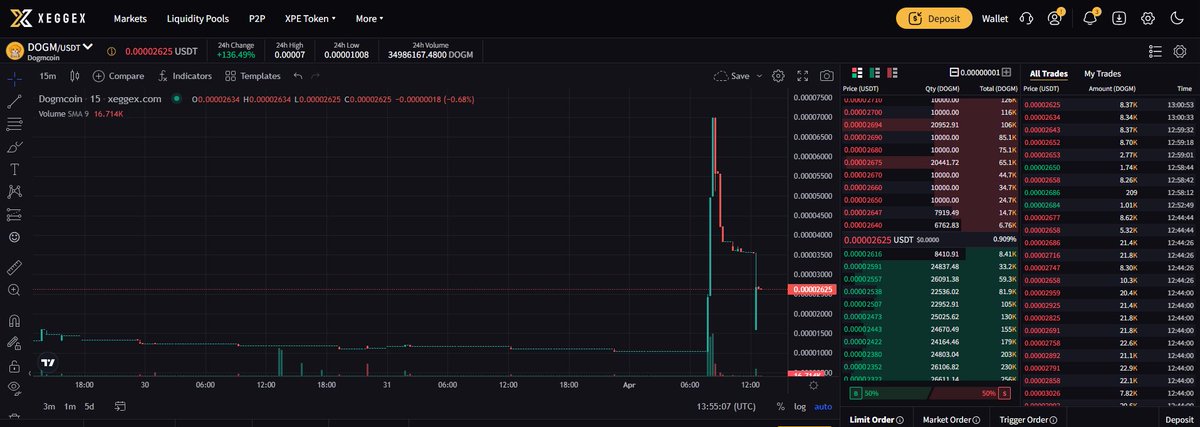Click the XEGGEX logo

[x=48, y=18]
